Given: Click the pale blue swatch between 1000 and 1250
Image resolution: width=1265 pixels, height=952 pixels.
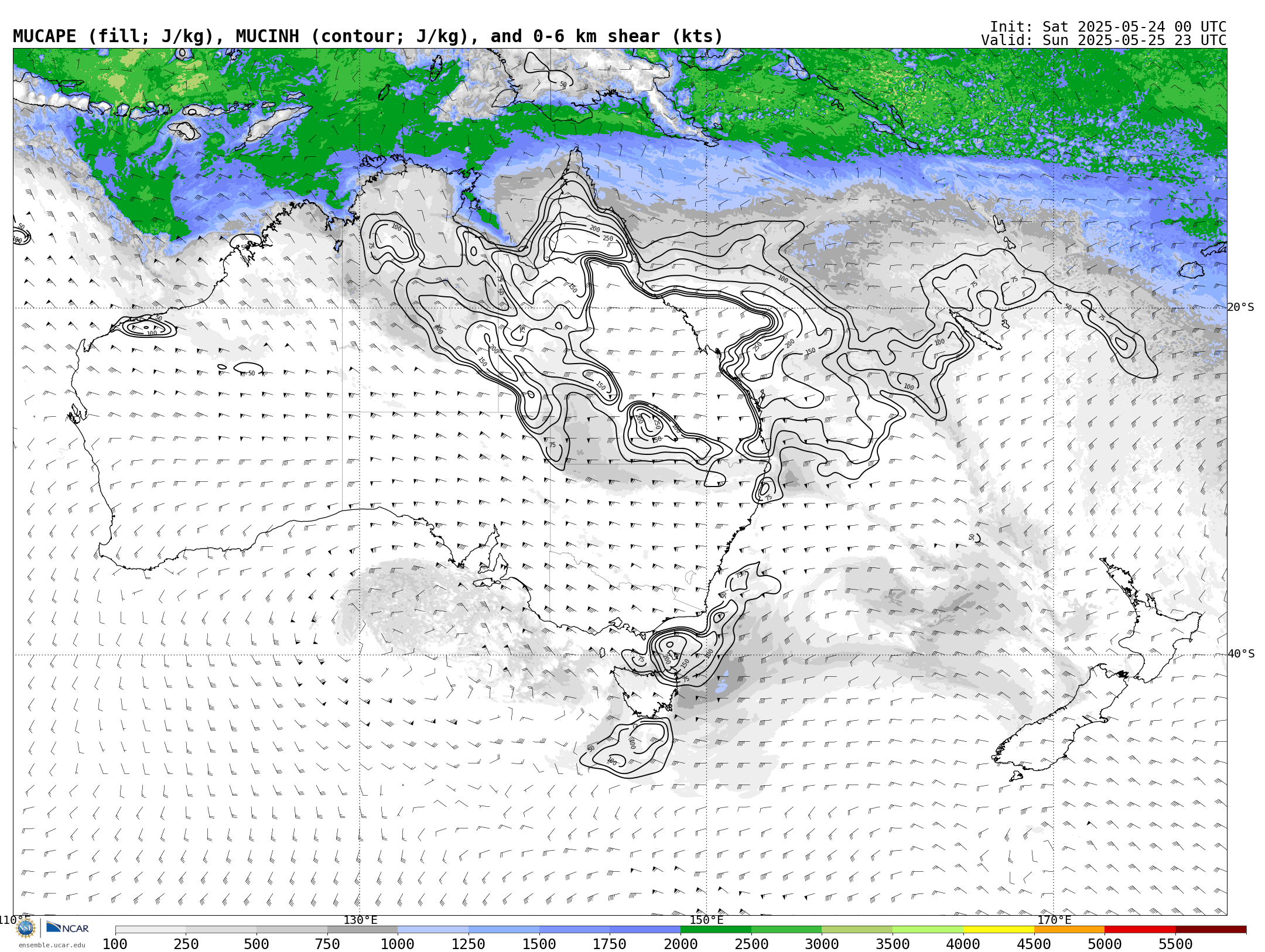Looking at the screenshot, I should (x=433, y=930).
